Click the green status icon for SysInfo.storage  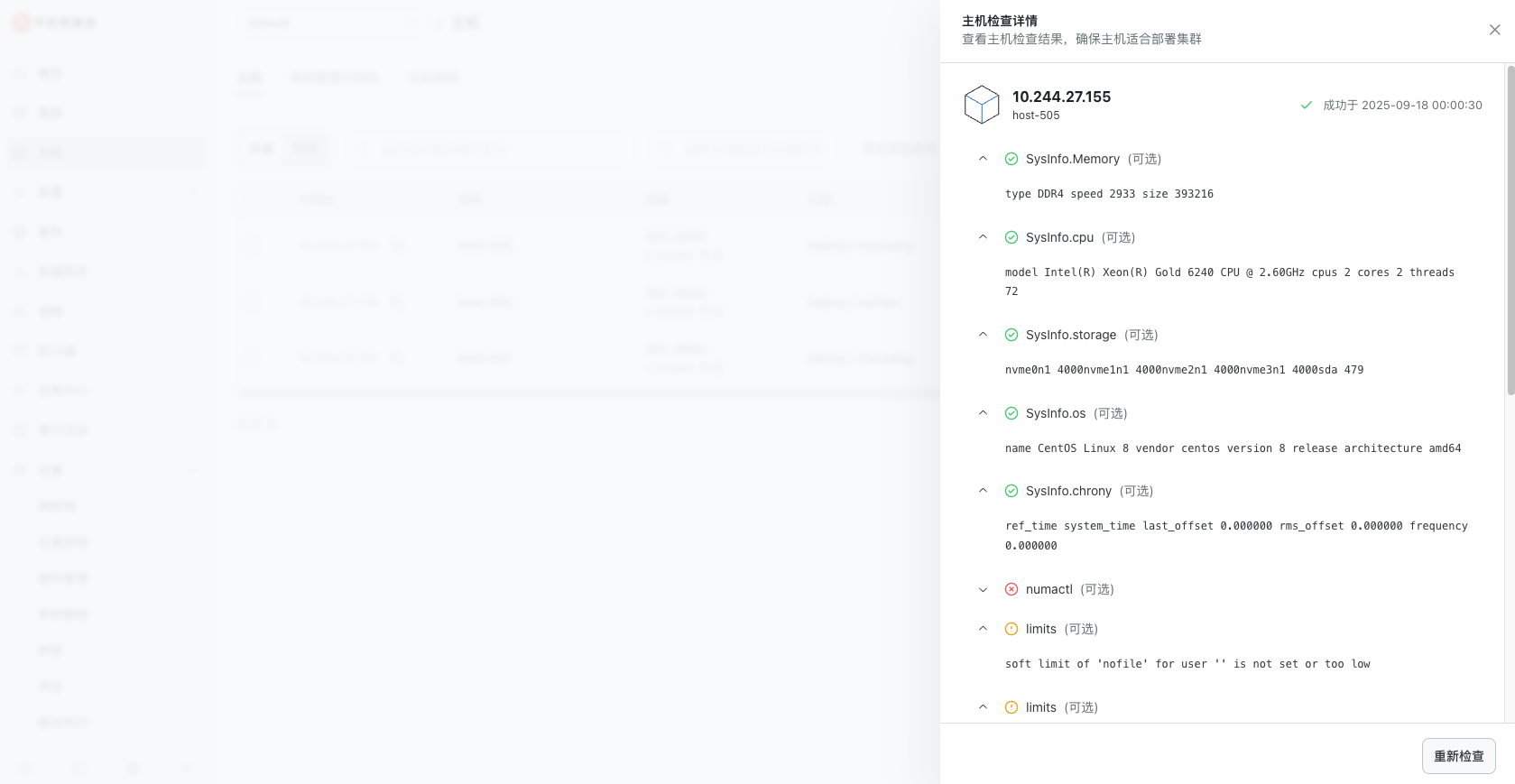[x=1012, y=335]
